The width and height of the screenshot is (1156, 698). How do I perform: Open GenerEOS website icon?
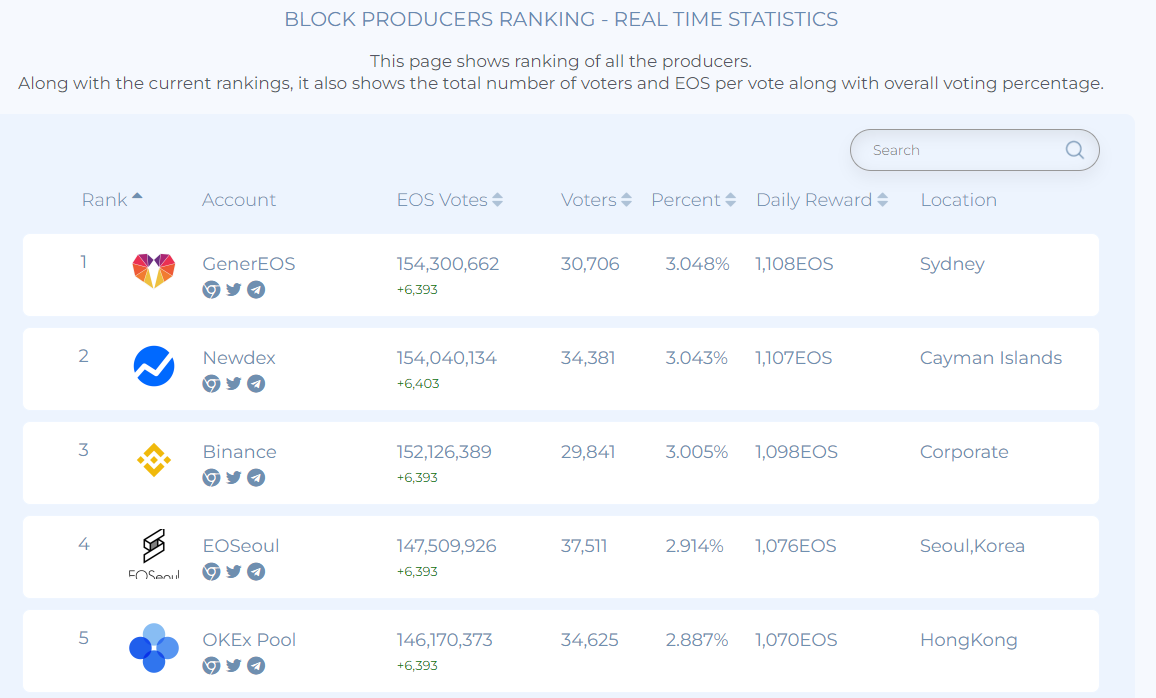pyautogui.click(x=212, y=290)
